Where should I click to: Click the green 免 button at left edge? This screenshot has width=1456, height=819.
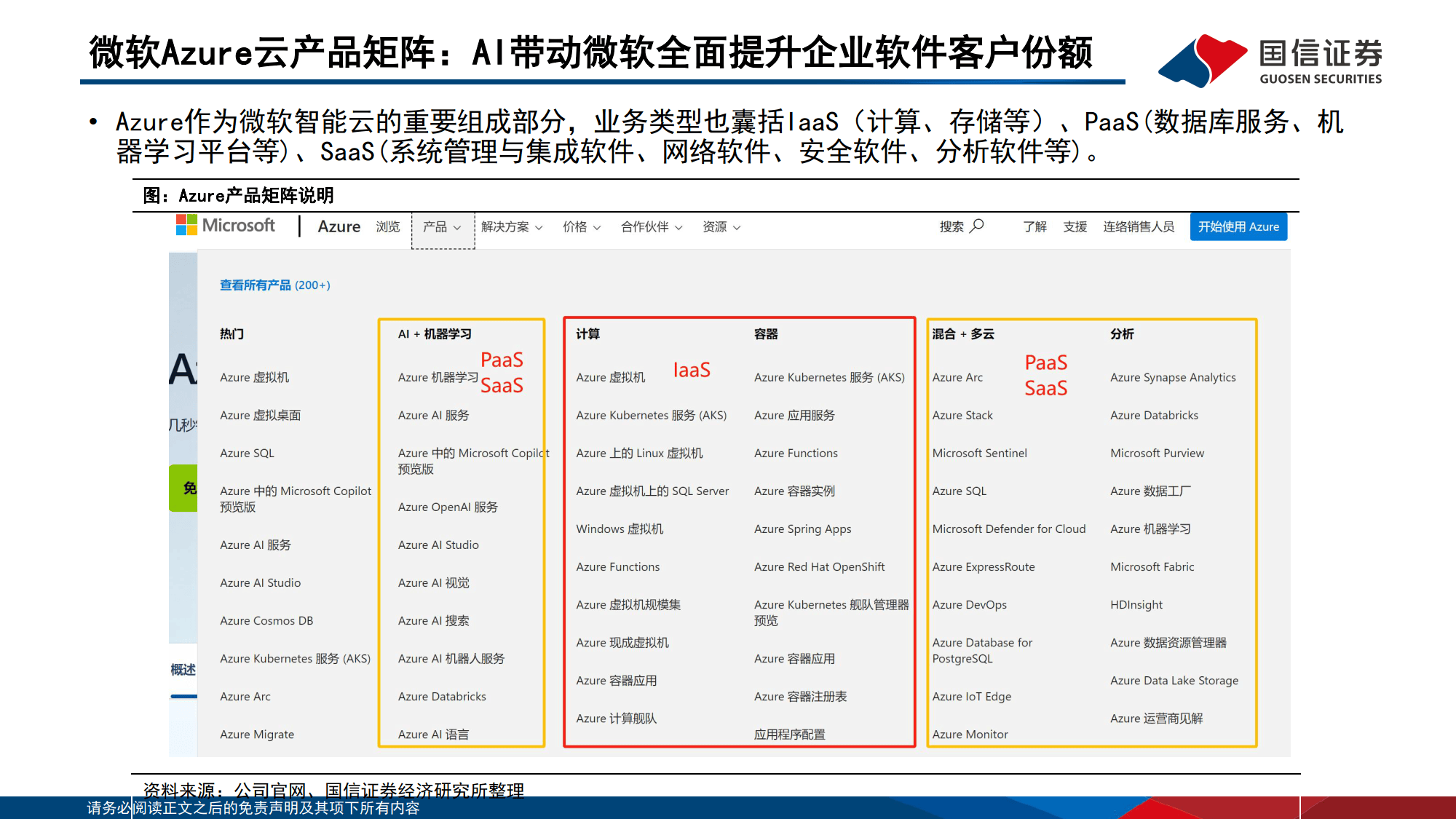pyautogui.click(x=183, y=488)
